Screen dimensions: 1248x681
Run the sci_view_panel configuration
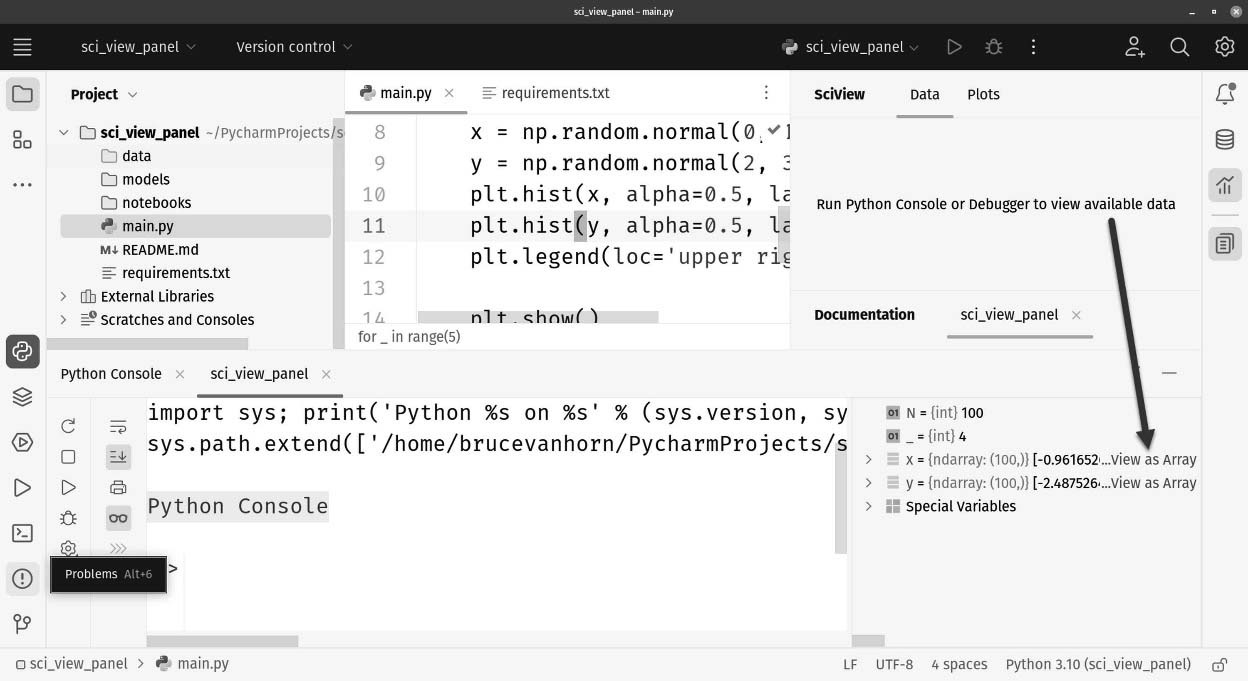(x=954, y=47)
